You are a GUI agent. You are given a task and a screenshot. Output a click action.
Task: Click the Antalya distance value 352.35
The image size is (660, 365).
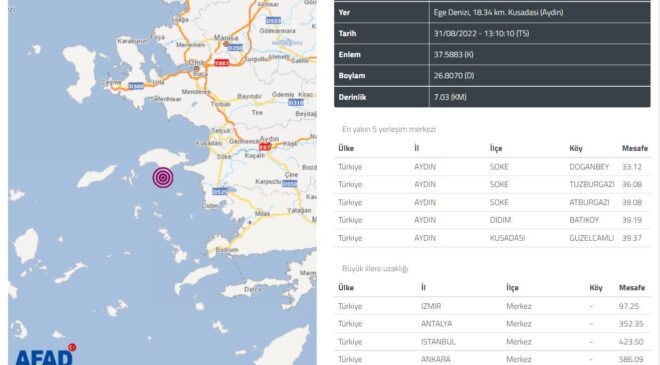click(x=631, y=324)
